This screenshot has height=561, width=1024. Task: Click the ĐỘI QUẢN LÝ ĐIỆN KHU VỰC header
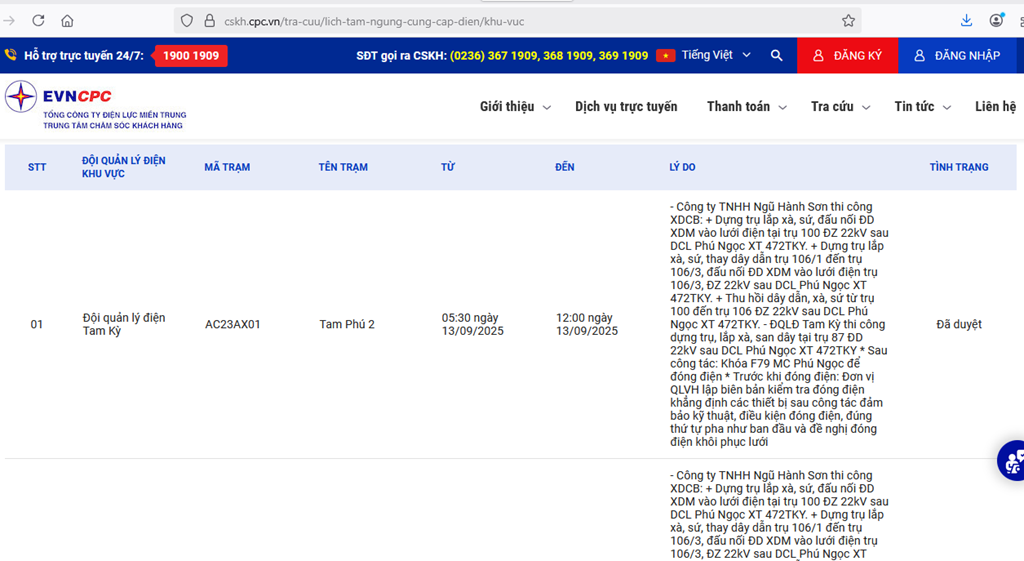pyautogui.click(x=123, y=167)
